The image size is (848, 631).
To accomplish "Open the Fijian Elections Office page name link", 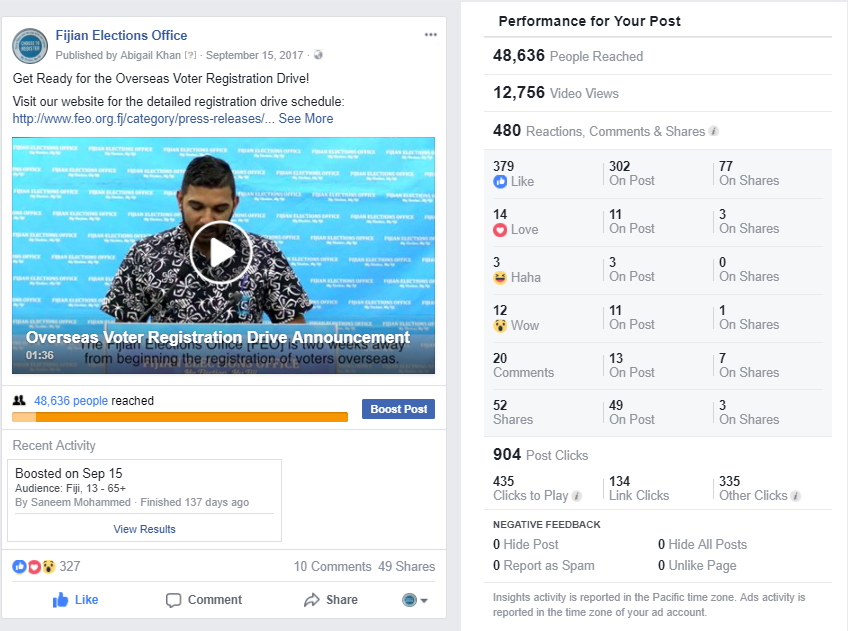I will [x=121, y=36].
